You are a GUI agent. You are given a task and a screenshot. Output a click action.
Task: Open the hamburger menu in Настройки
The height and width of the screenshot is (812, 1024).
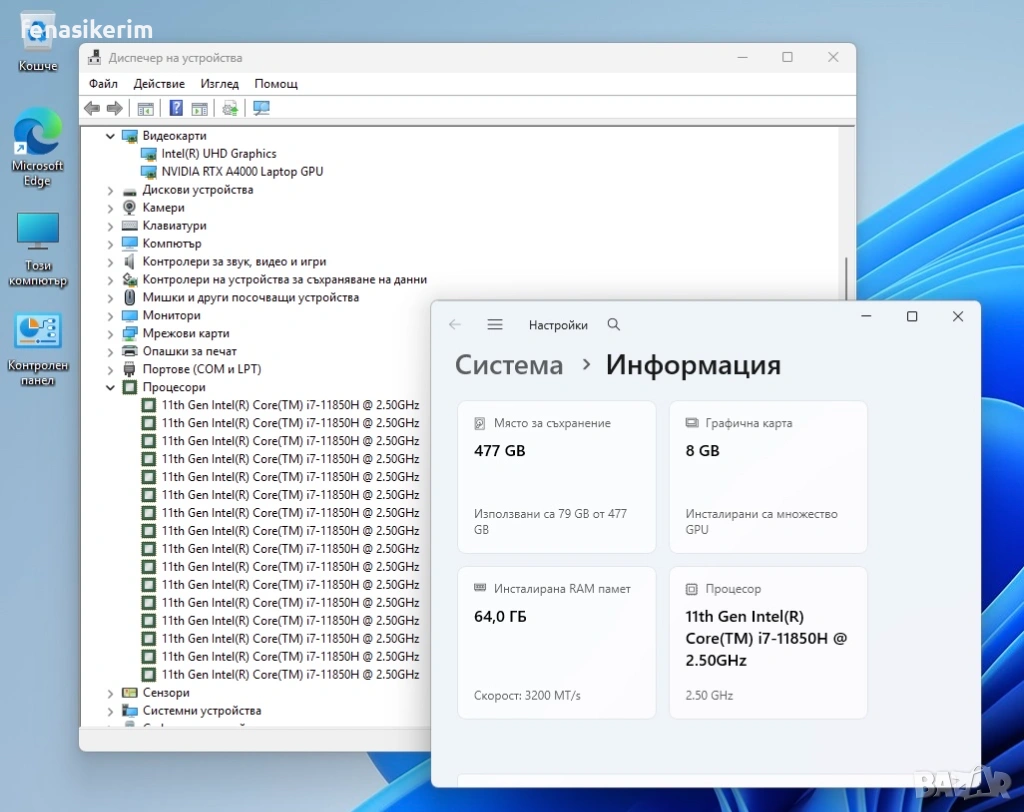click(x=495, y=325)
